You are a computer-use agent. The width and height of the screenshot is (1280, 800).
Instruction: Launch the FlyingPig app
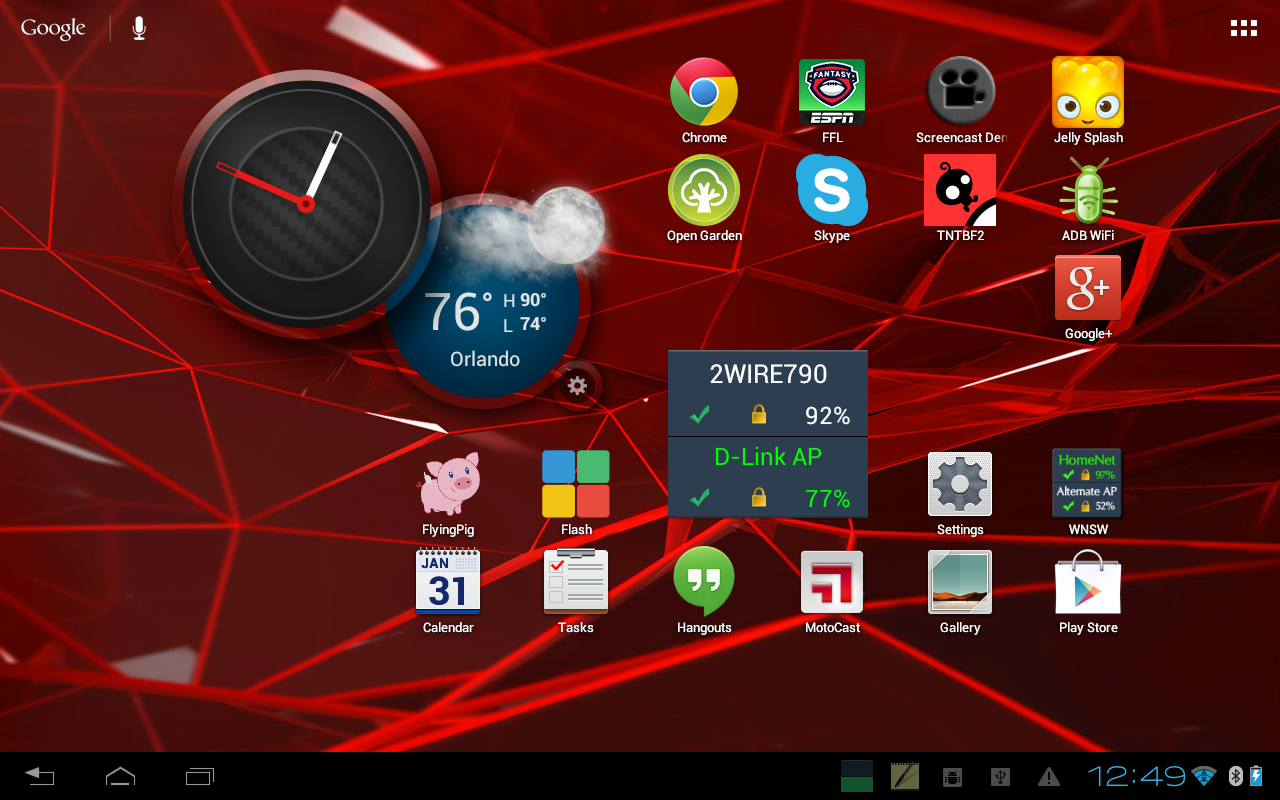[x=448, y=493]
